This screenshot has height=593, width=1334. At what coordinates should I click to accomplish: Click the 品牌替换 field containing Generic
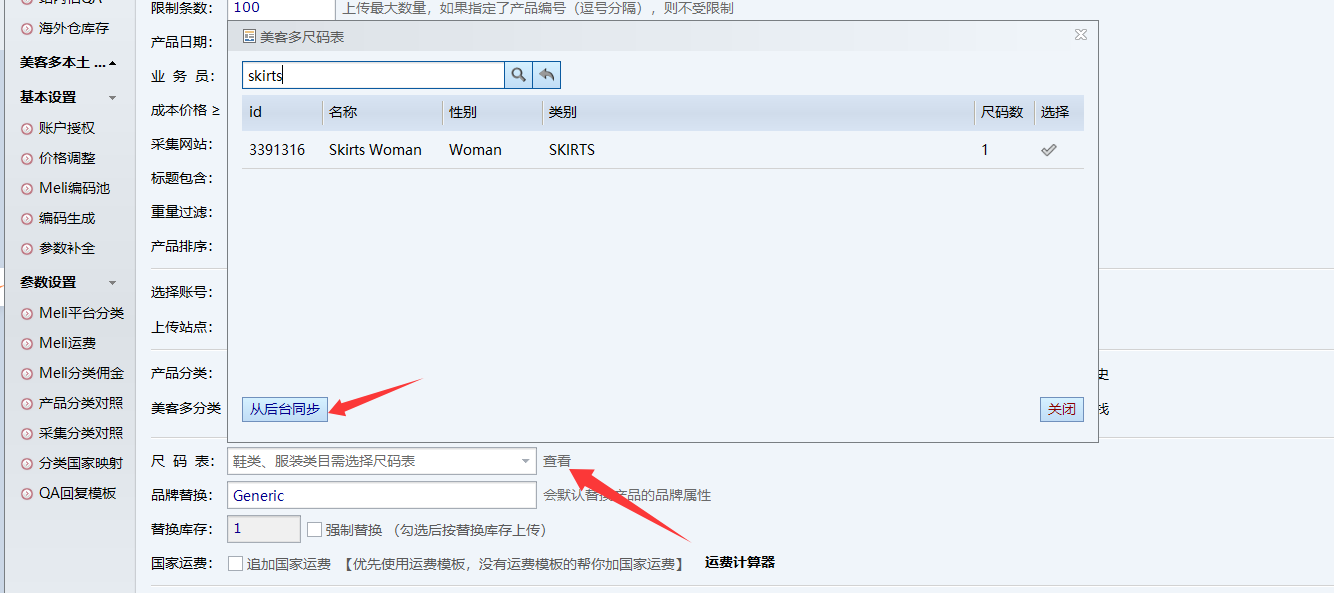tap(382, 495)
